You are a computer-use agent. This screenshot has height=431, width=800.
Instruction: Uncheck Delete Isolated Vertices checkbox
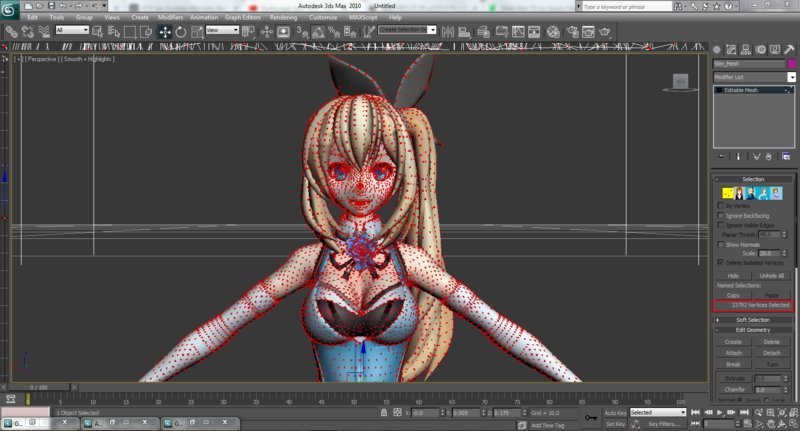click(x=720, y=262)
